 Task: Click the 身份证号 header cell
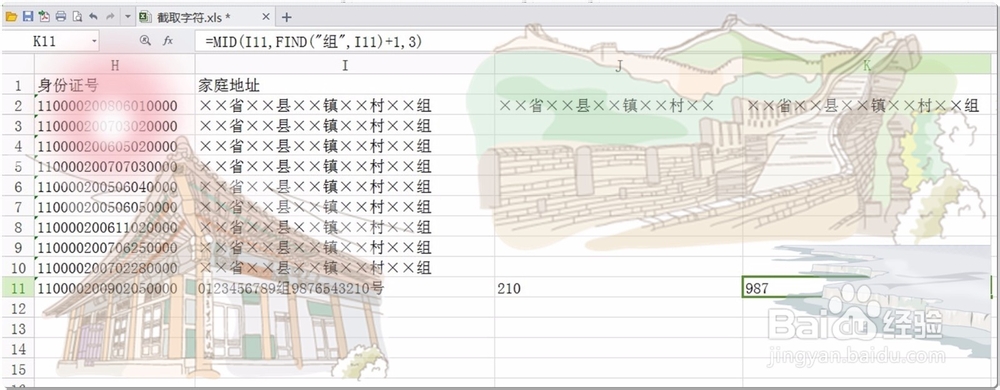[x=115, y=85]
